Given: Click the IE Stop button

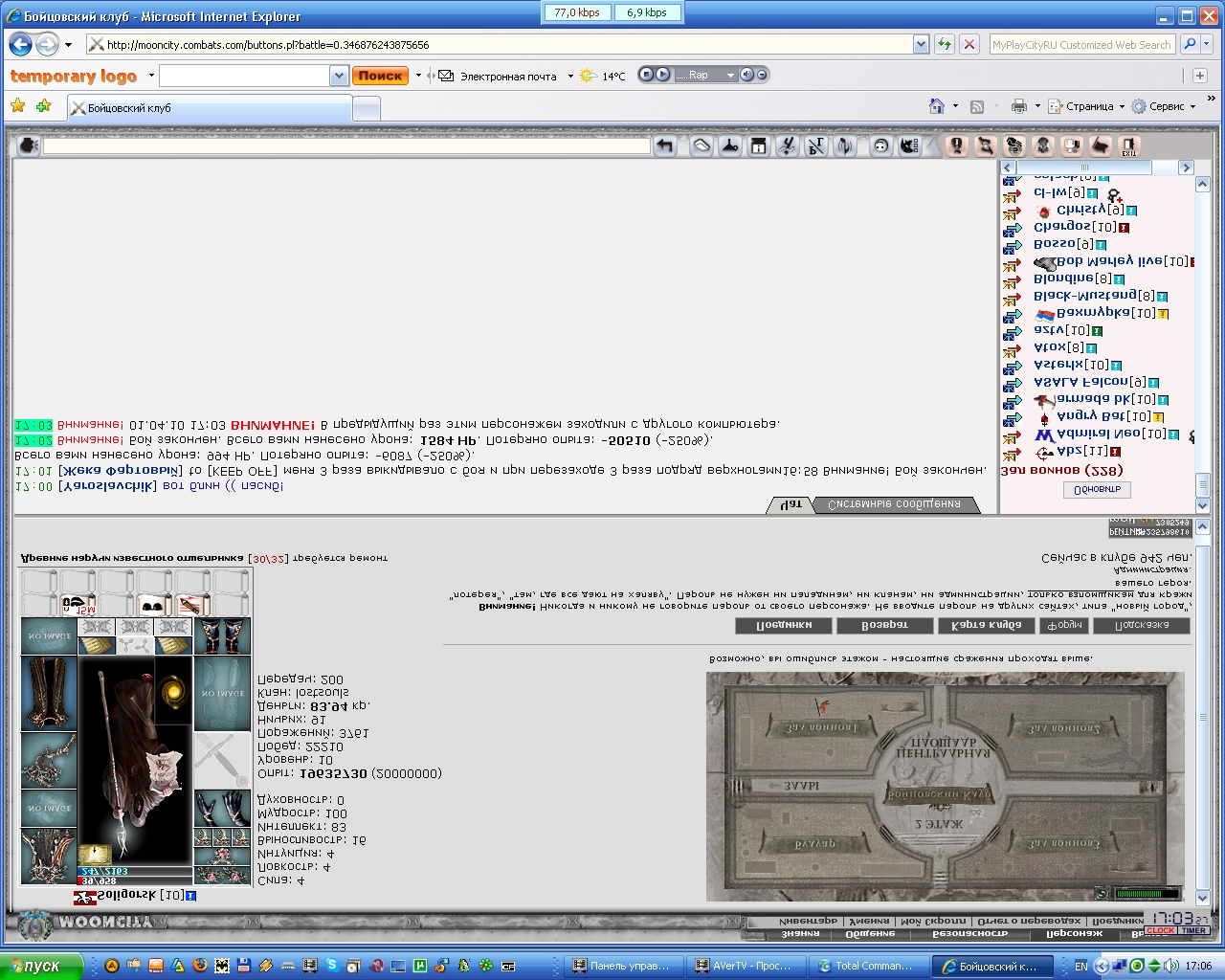Looking at the screenshot, I should point(969,44).
